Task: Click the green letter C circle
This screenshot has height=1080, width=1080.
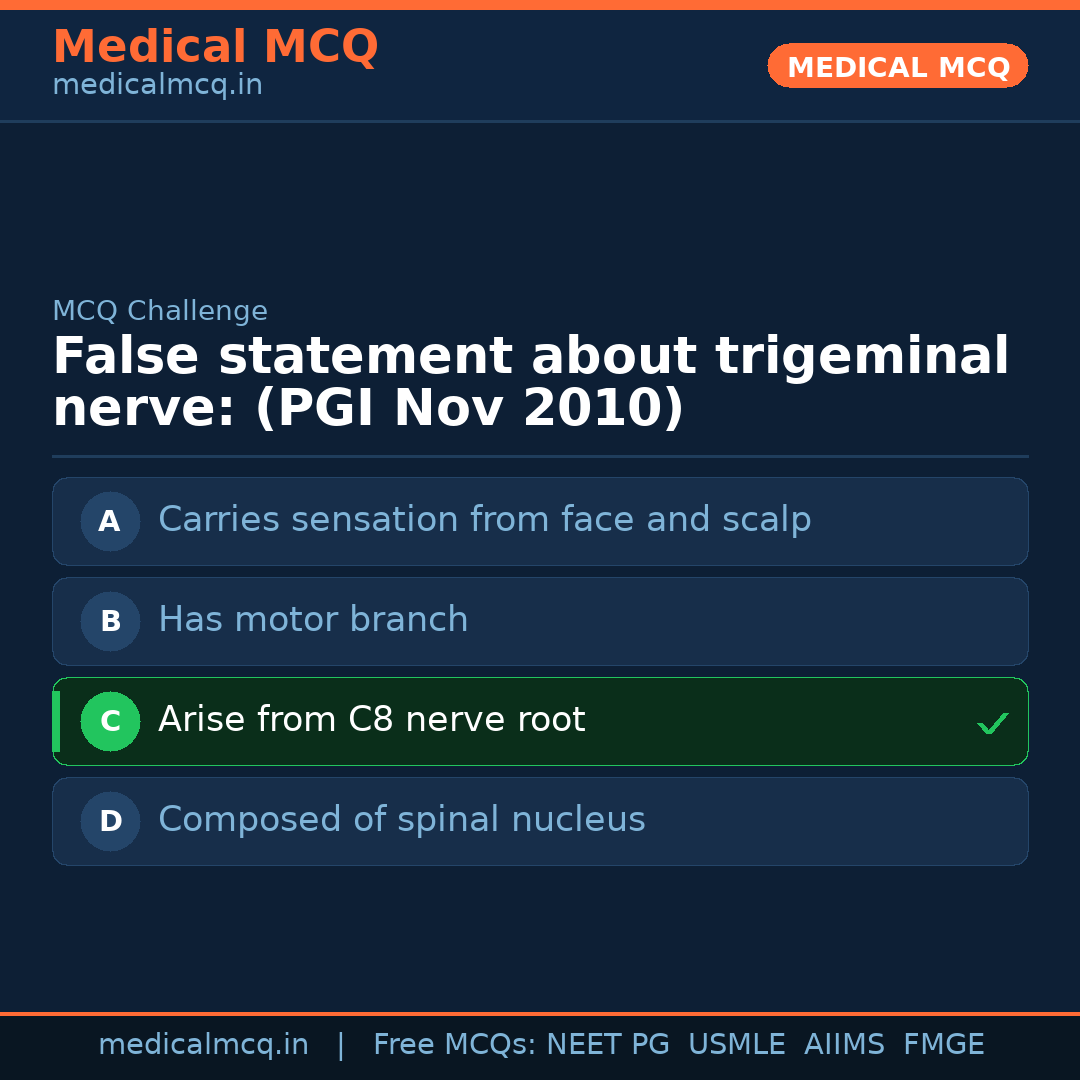Action: [x=110, y=721]
